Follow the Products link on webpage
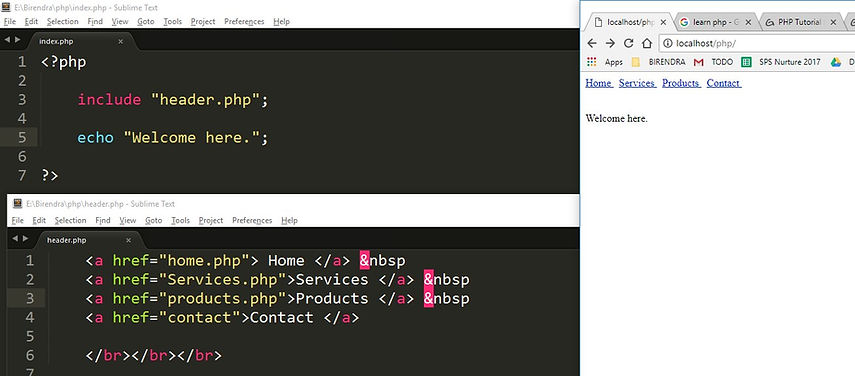Image resolution: width=855 pixels, height=376 pixels. point(682,83)
